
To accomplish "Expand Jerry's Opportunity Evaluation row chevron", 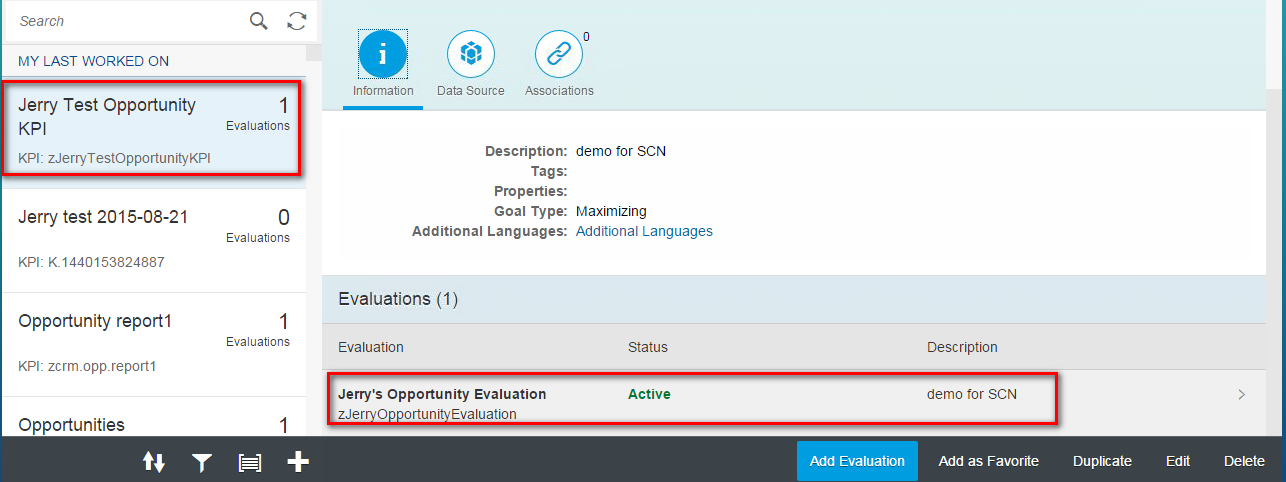I will pyautogui.click(x=1242, y=395).
